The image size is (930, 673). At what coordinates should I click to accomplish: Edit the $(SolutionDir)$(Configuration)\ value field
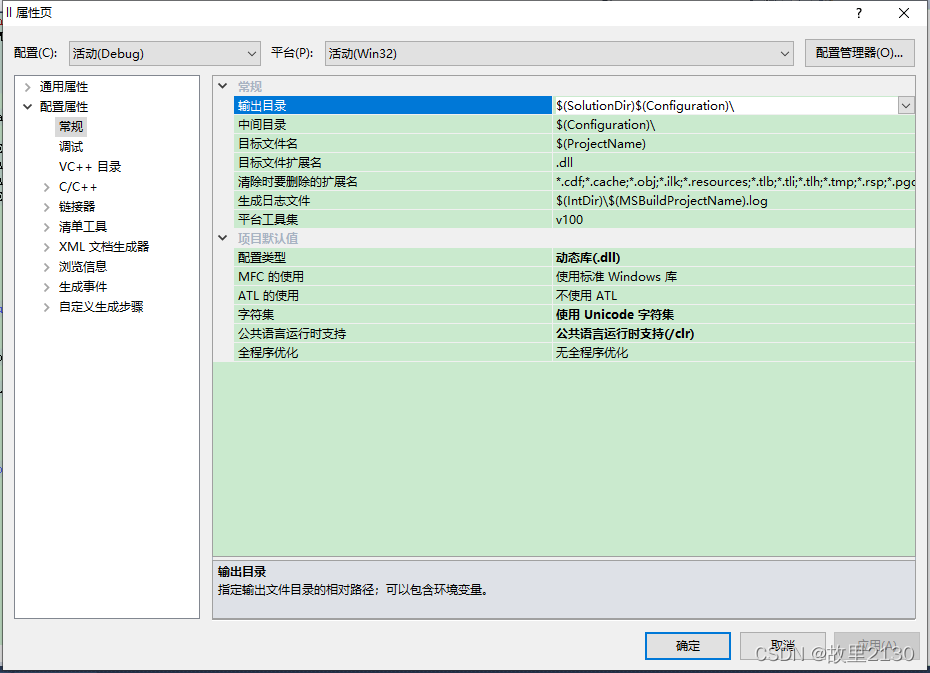(x=725, y=106)
